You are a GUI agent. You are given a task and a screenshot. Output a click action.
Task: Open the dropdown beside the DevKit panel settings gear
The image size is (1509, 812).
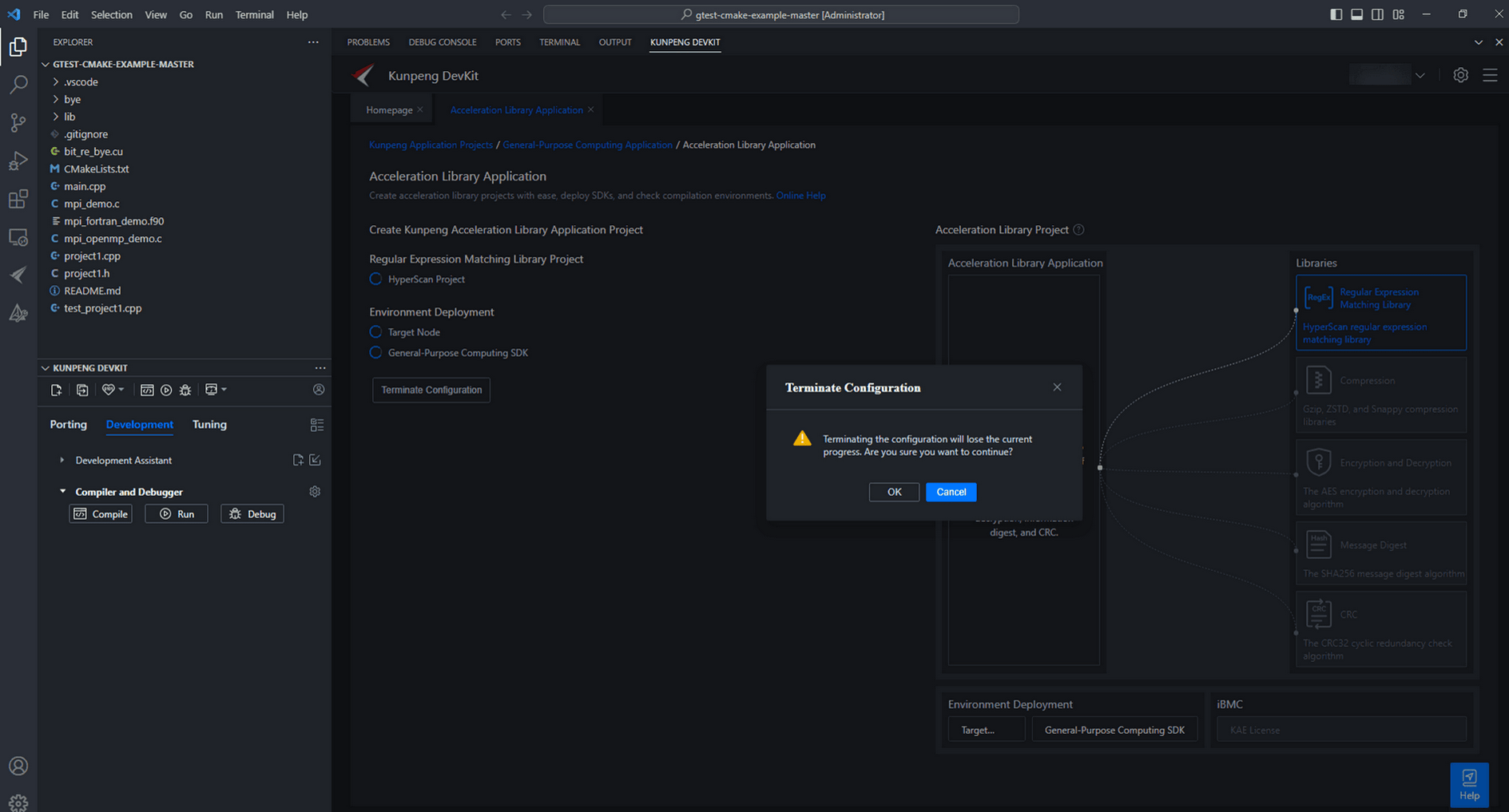(1420, 75)
